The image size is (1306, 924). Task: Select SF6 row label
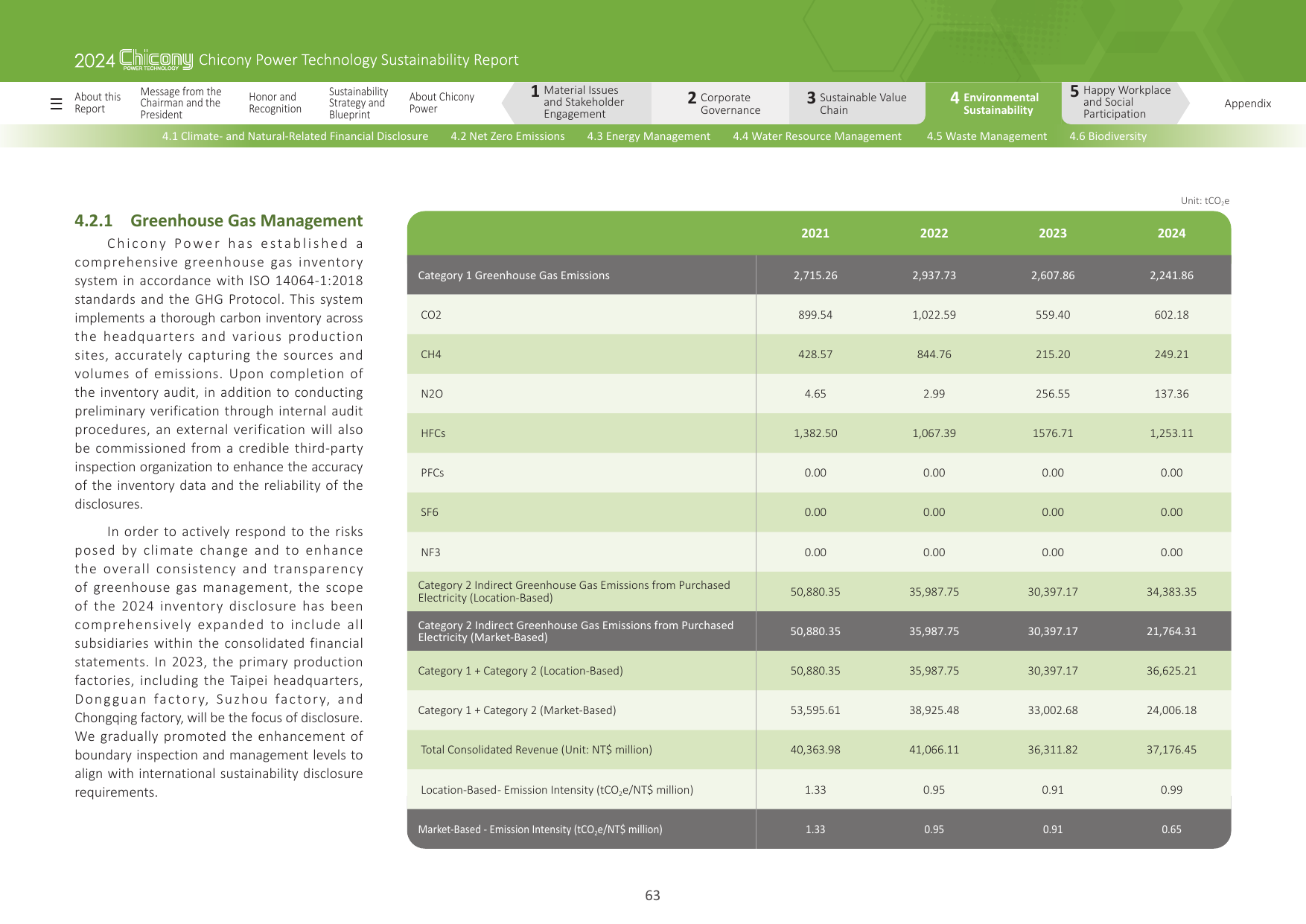pos(430,512)
